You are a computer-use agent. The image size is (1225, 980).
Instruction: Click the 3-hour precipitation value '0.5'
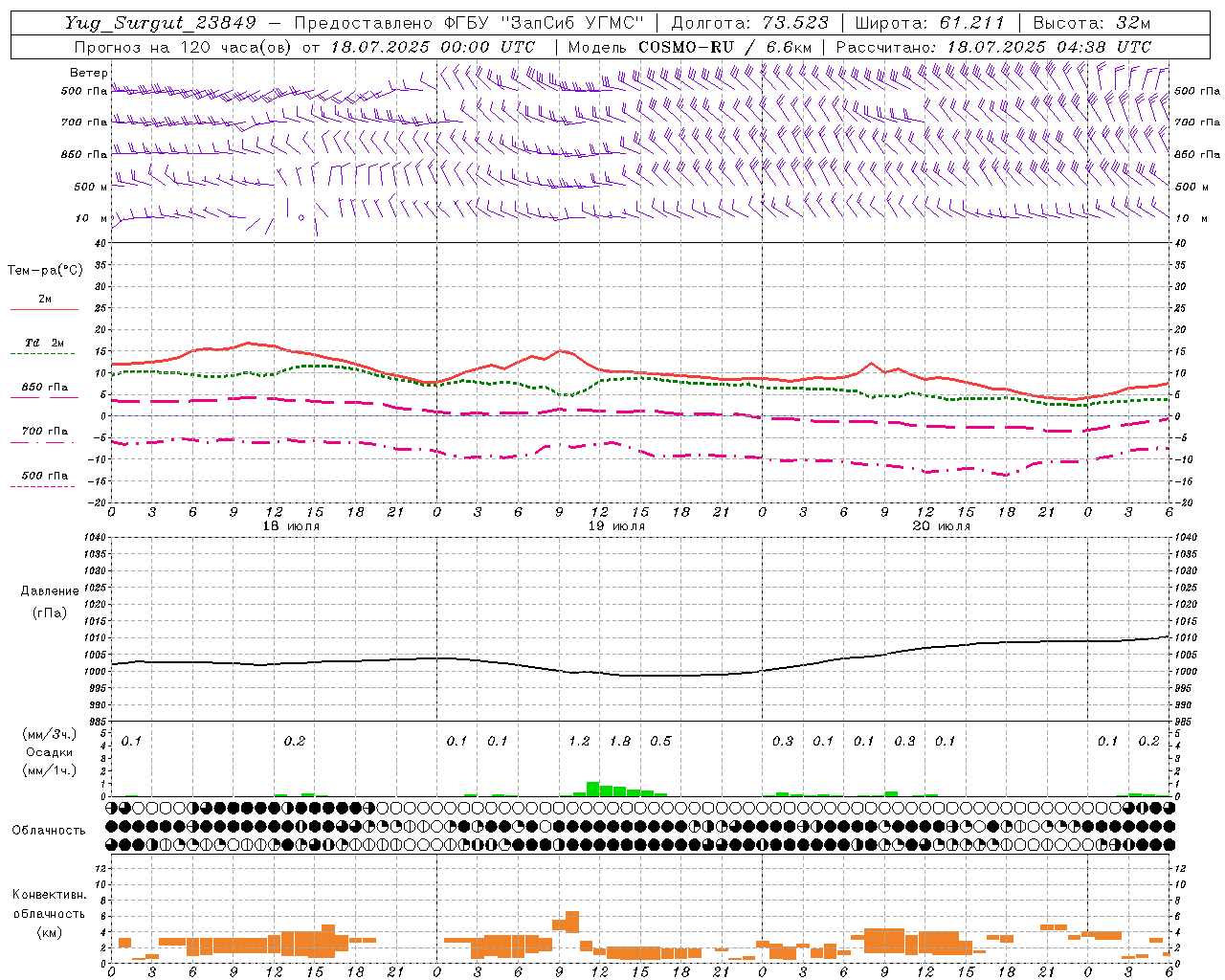[x=660, y=741]
